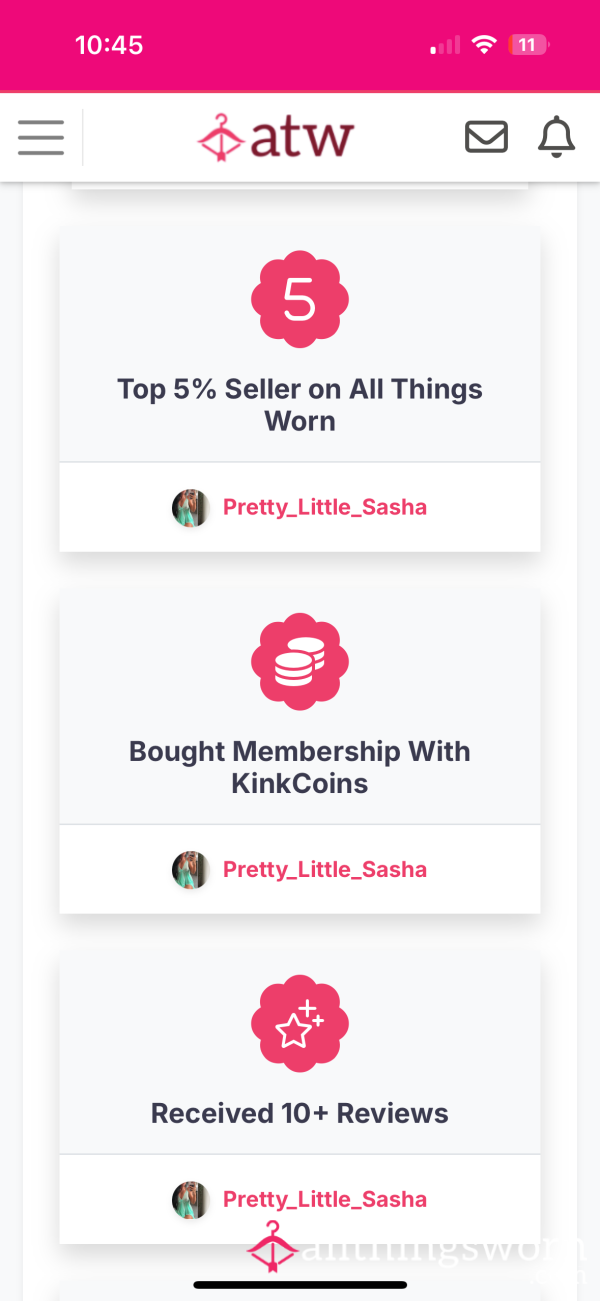Tap the cellular signal bars indicator
This screenshot has height=1301, width=600.
[x=446, y=45]
